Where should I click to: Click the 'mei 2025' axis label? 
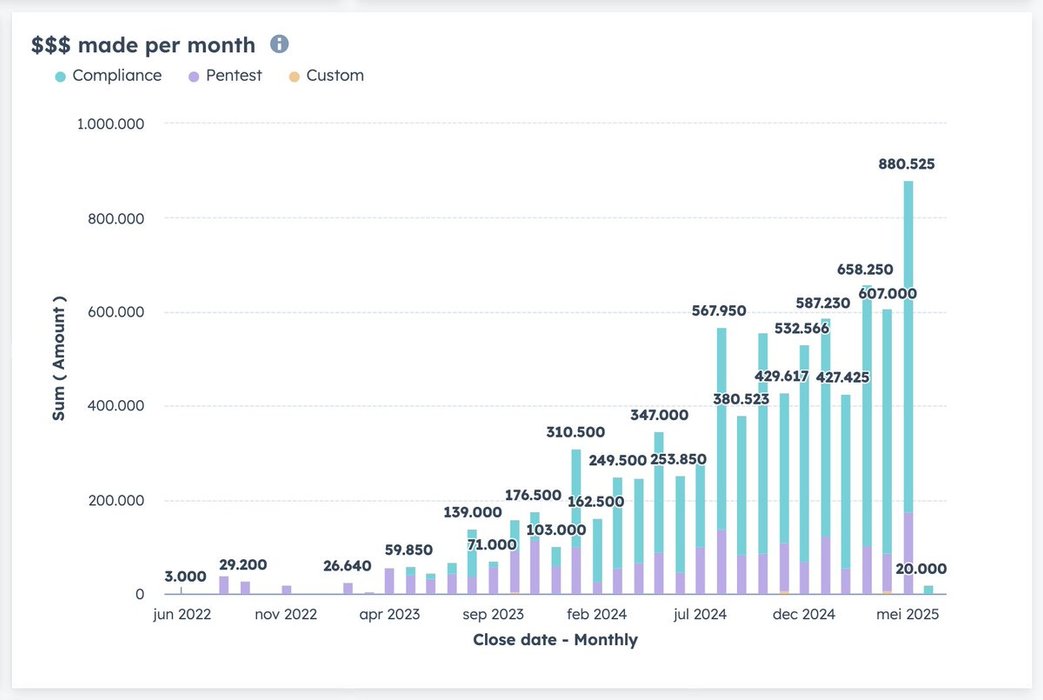click(x=907, y=614)
